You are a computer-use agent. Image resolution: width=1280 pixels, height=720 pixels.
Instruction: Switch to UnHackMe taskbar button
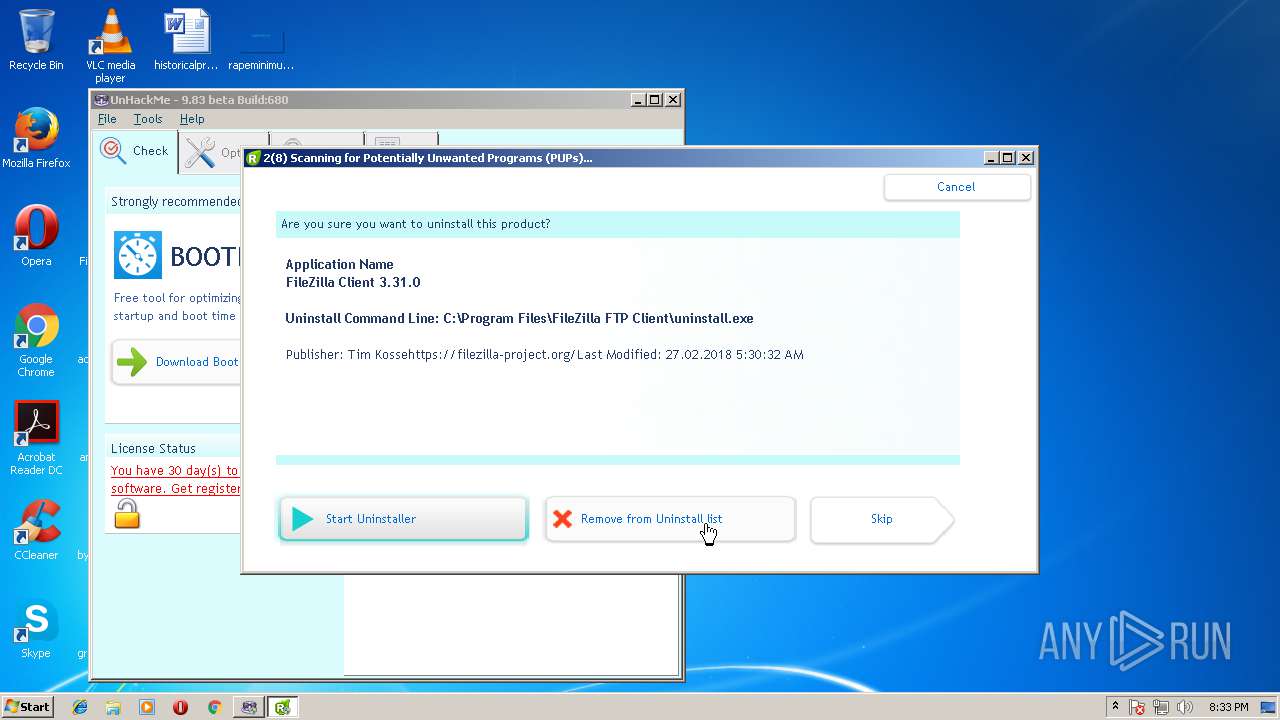(x=249, y=707)
